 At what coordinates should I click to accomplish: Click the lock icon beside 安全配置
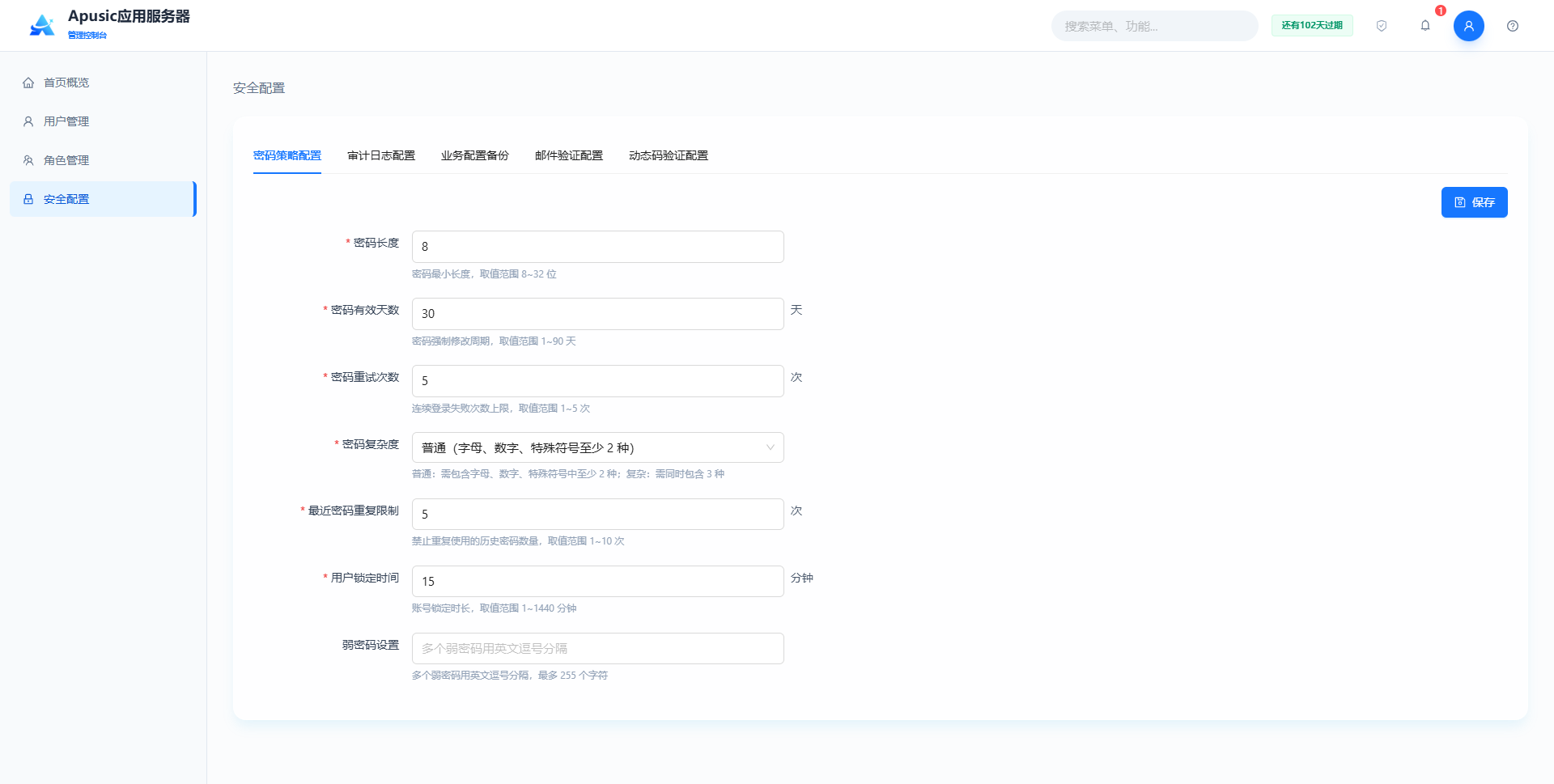[28, 199]
